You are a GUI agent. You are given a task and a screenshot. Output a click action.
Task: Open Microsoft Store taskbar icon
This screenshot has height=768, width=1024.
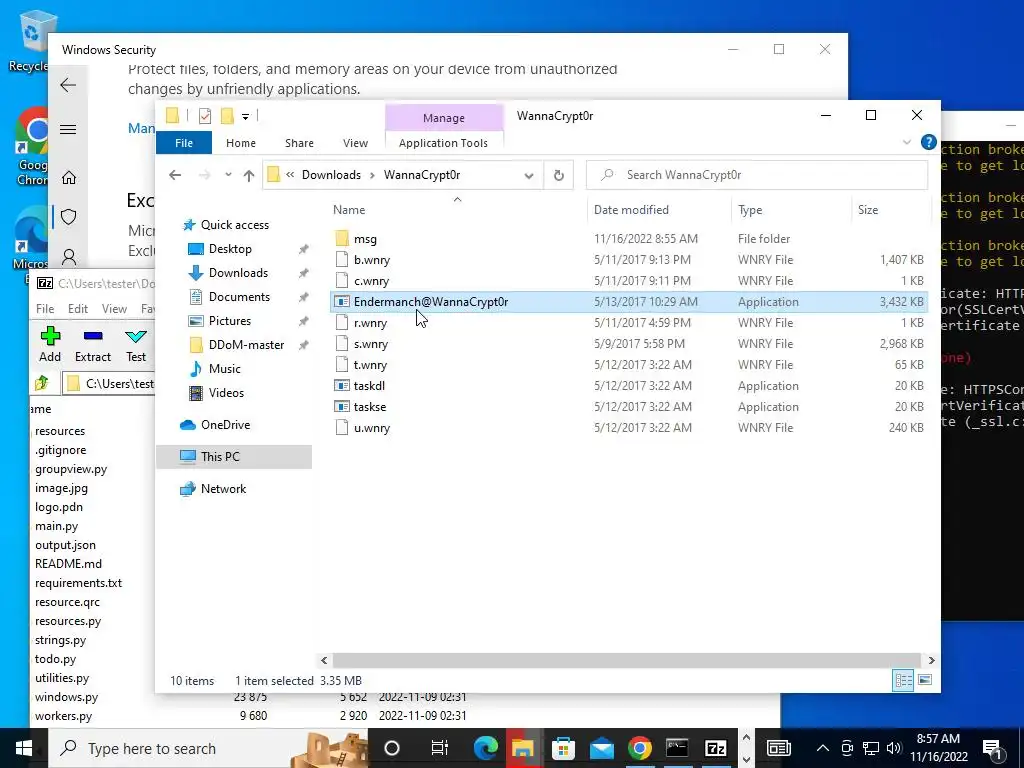[563, 748]
